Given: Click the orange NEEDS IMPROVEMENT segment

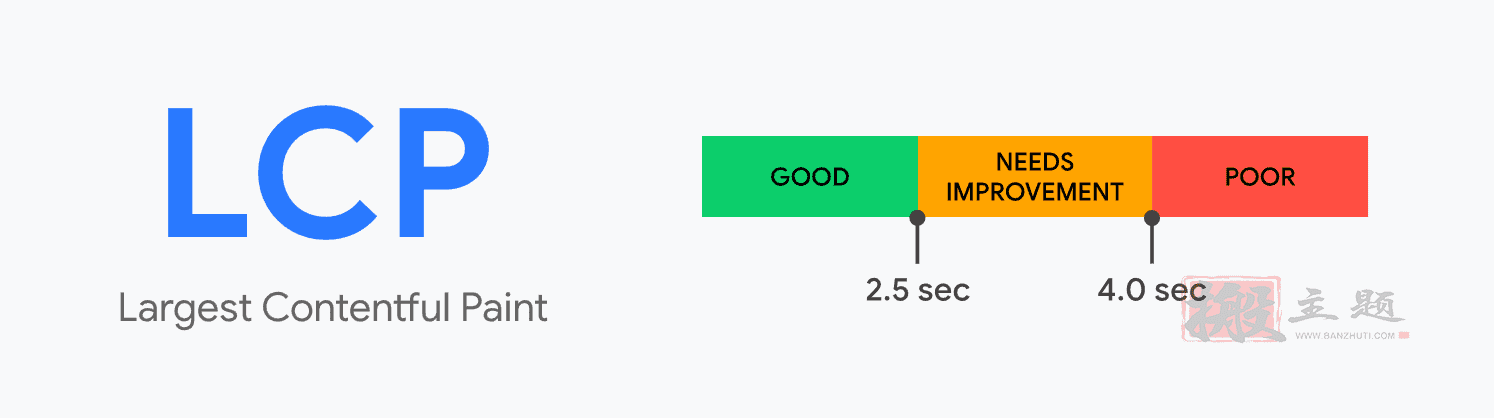Looking at the screenshot, I should [1034, 177].
